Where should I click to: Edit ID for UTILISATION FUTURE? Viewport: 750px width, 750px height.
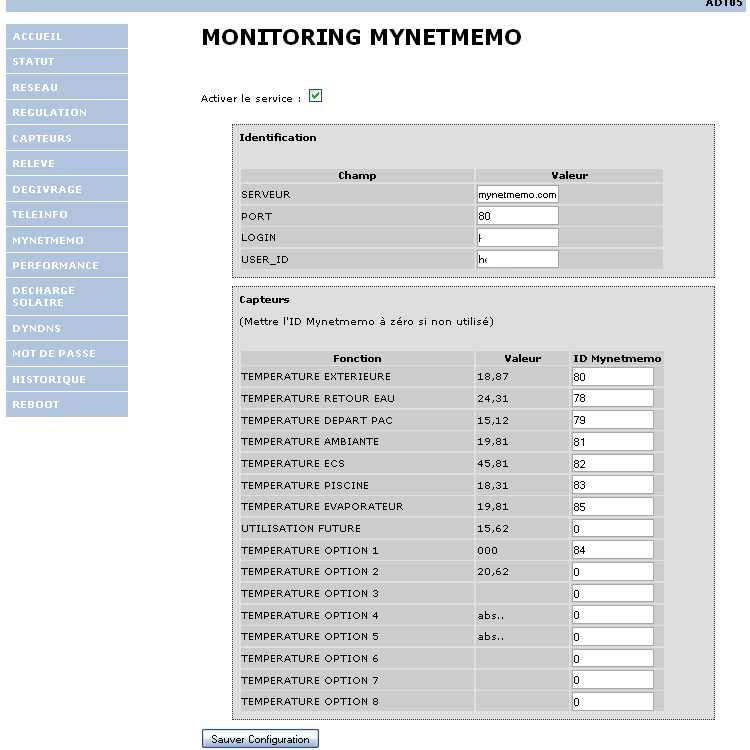click(613, 528)
